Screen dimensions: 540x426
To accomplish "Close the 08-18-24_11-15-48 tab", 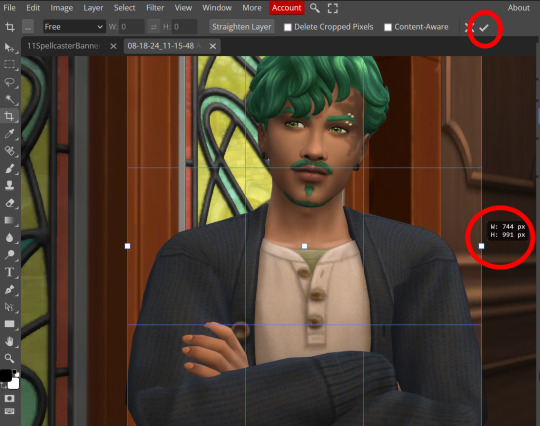I will click(213, 46).
